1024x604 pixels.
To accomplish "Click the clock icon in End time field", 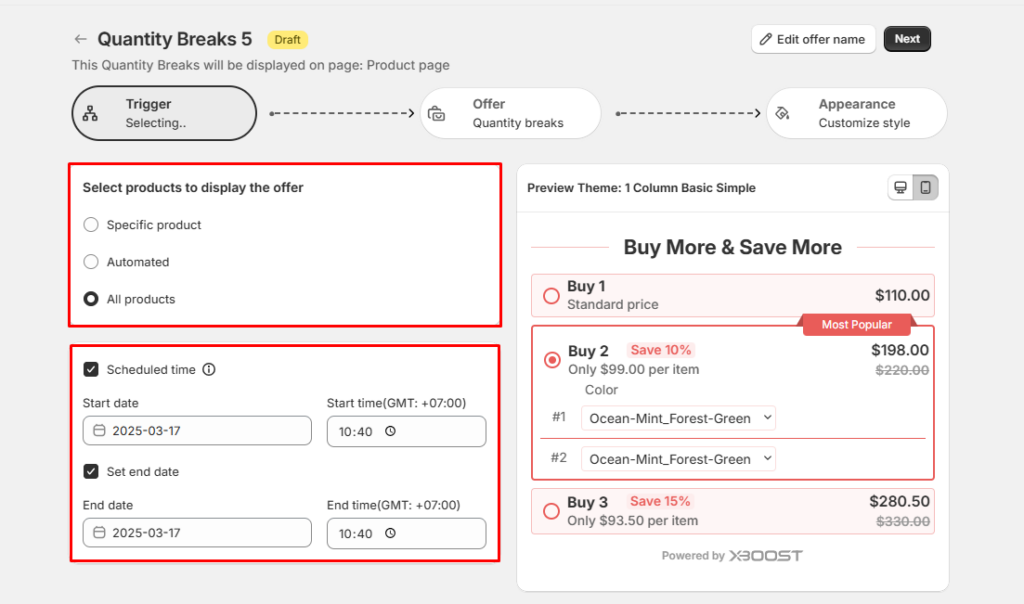I will click(x=390, y=533).
